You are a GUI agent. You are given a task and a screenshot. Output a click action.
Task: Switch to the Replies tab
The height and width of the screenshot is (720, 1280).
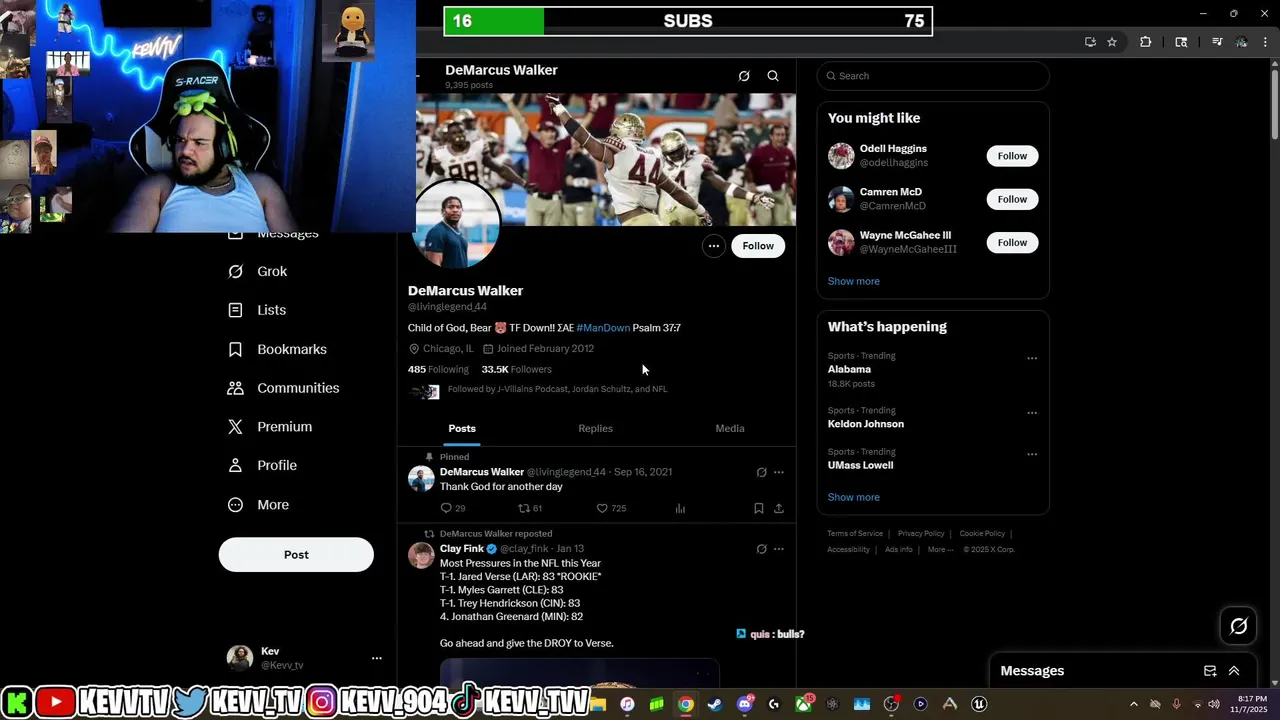coord(595,428)
